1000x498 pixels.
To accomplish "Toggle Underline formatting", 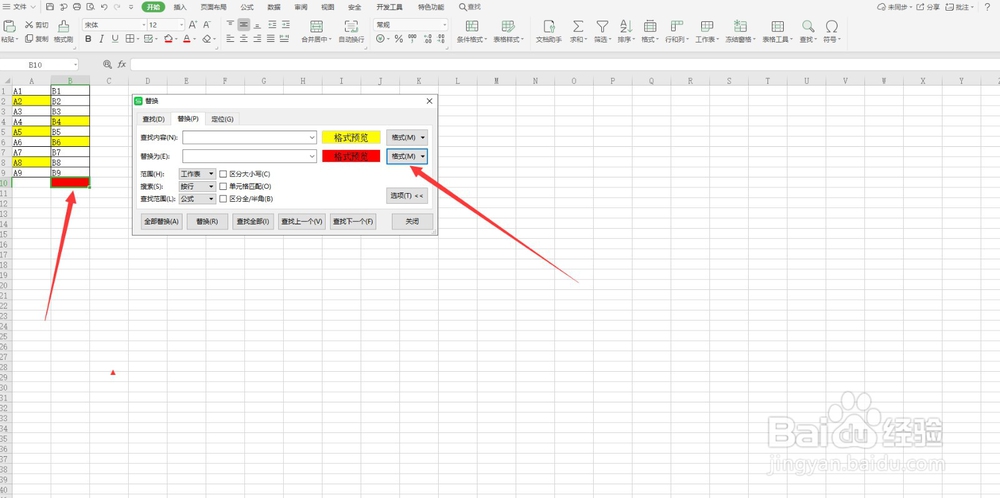I will pyautogui.click(x=115, y=39).
